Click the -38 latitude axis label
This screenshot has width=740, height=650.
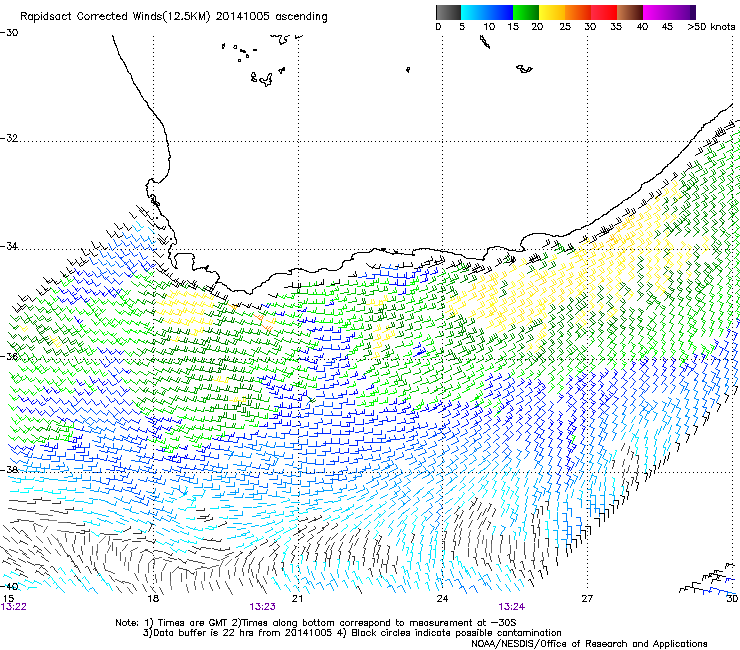(9, 470)
